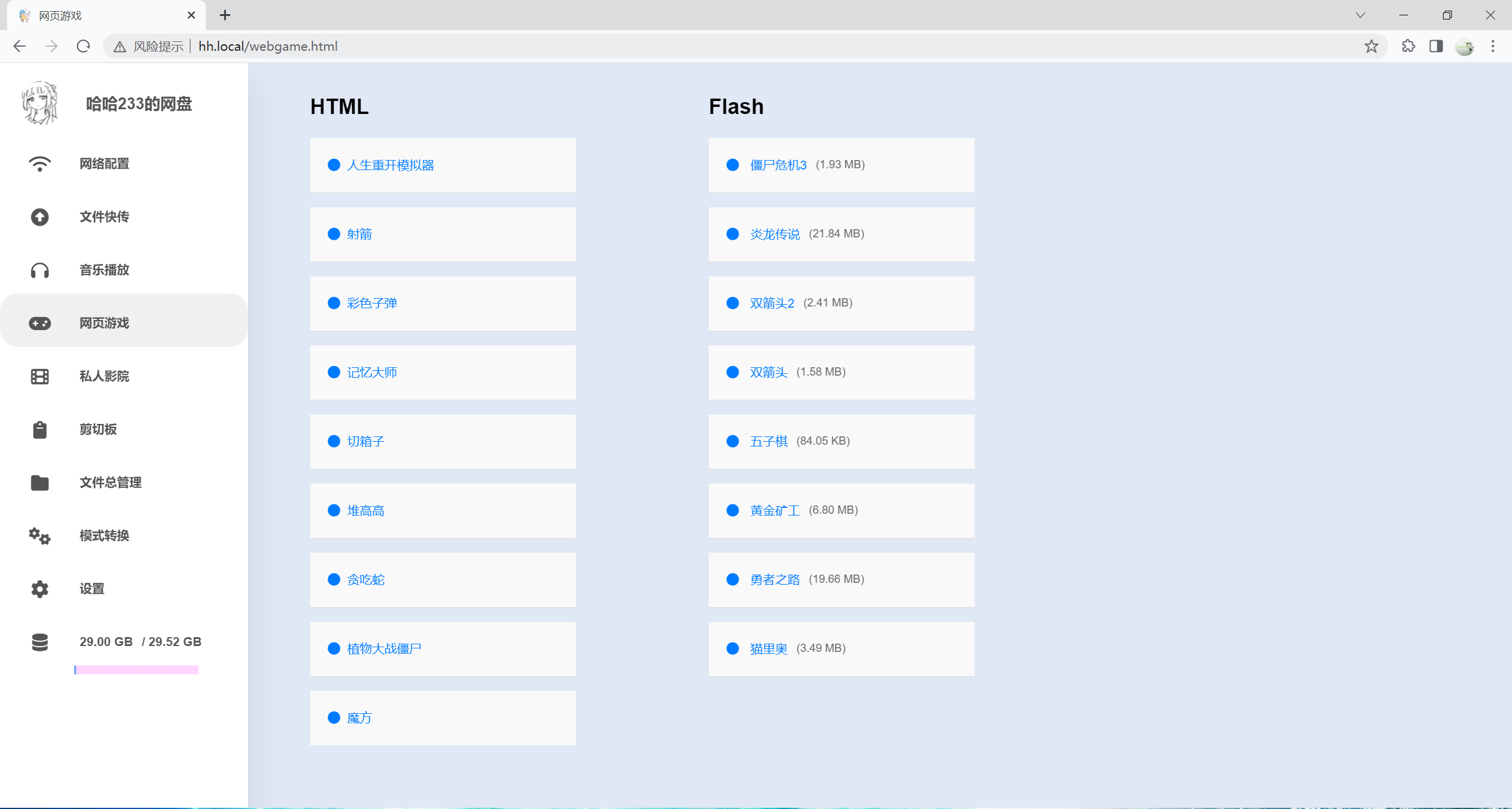Click the file quick-transfer upload icon

[40, 217]
